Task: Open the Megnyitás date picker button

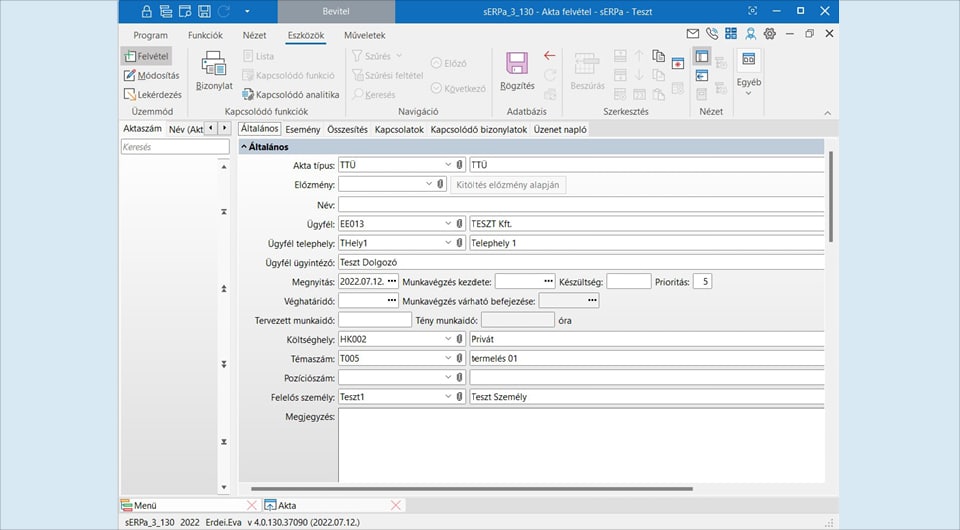Action: [391, 281]
